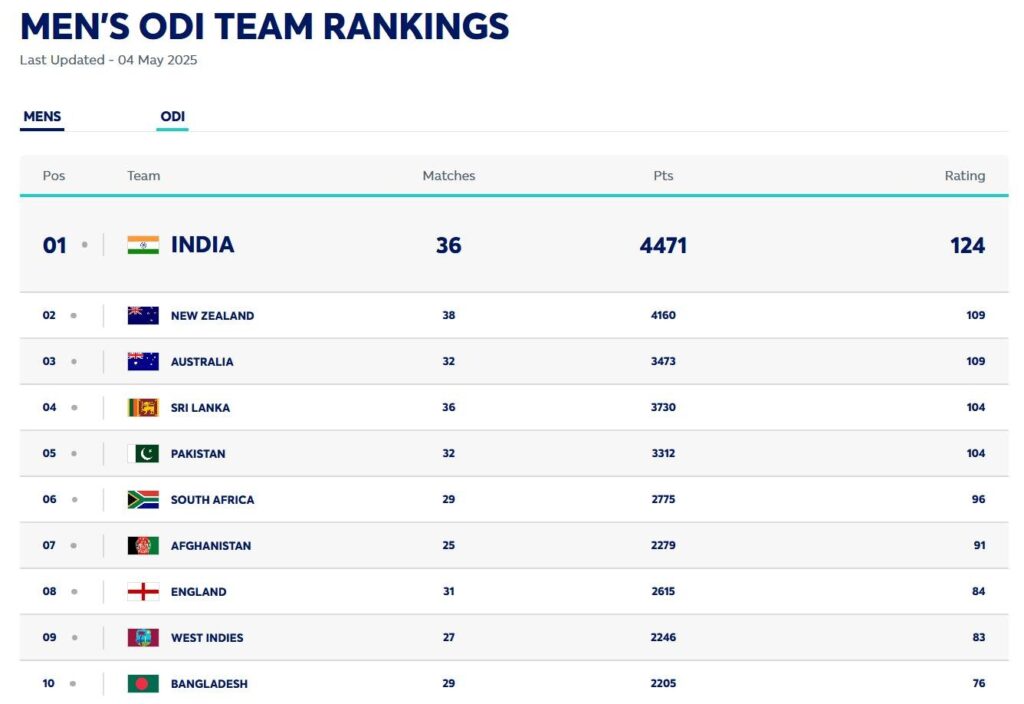The height and width of the screenshot is (704, 1024).
Task: Click the Pakistan flag icon
Action: [143, 453]
